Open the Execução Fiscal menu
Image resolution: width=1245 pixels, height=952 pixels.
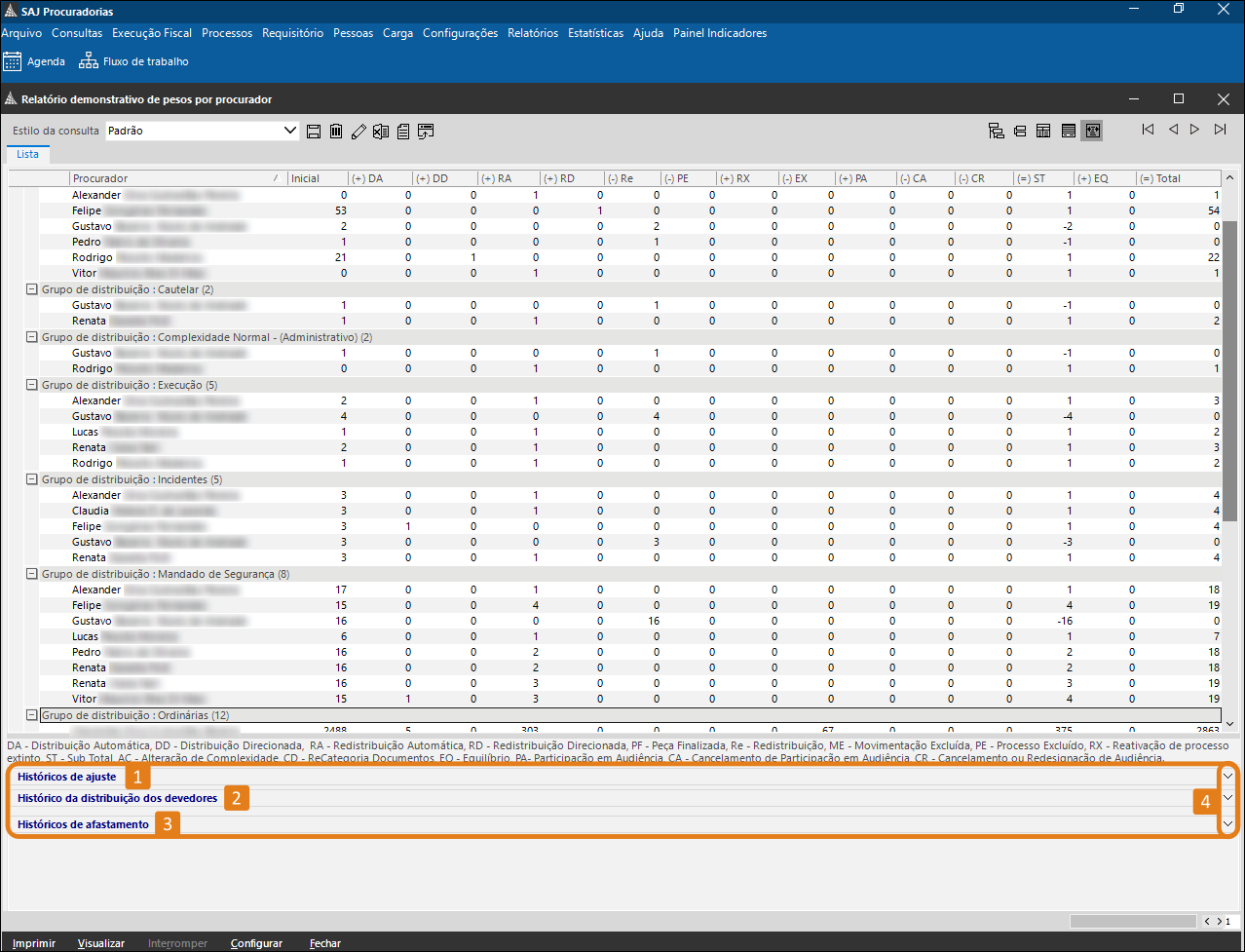[x=152, y=33]
